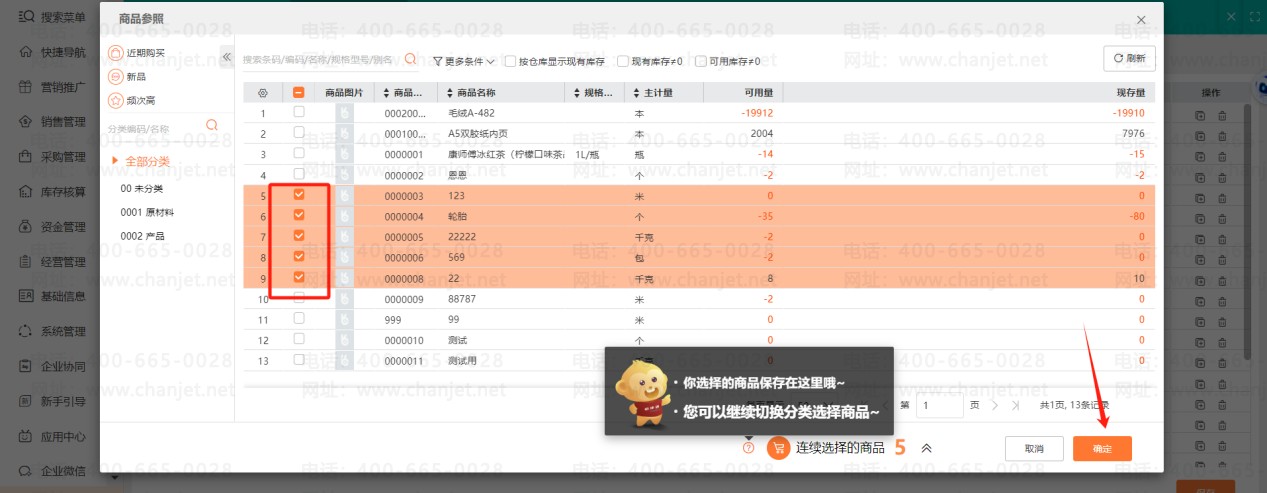
Task: Click the 搜索菜单 icon in the main sidebar
Action: [x=27, y=17]
